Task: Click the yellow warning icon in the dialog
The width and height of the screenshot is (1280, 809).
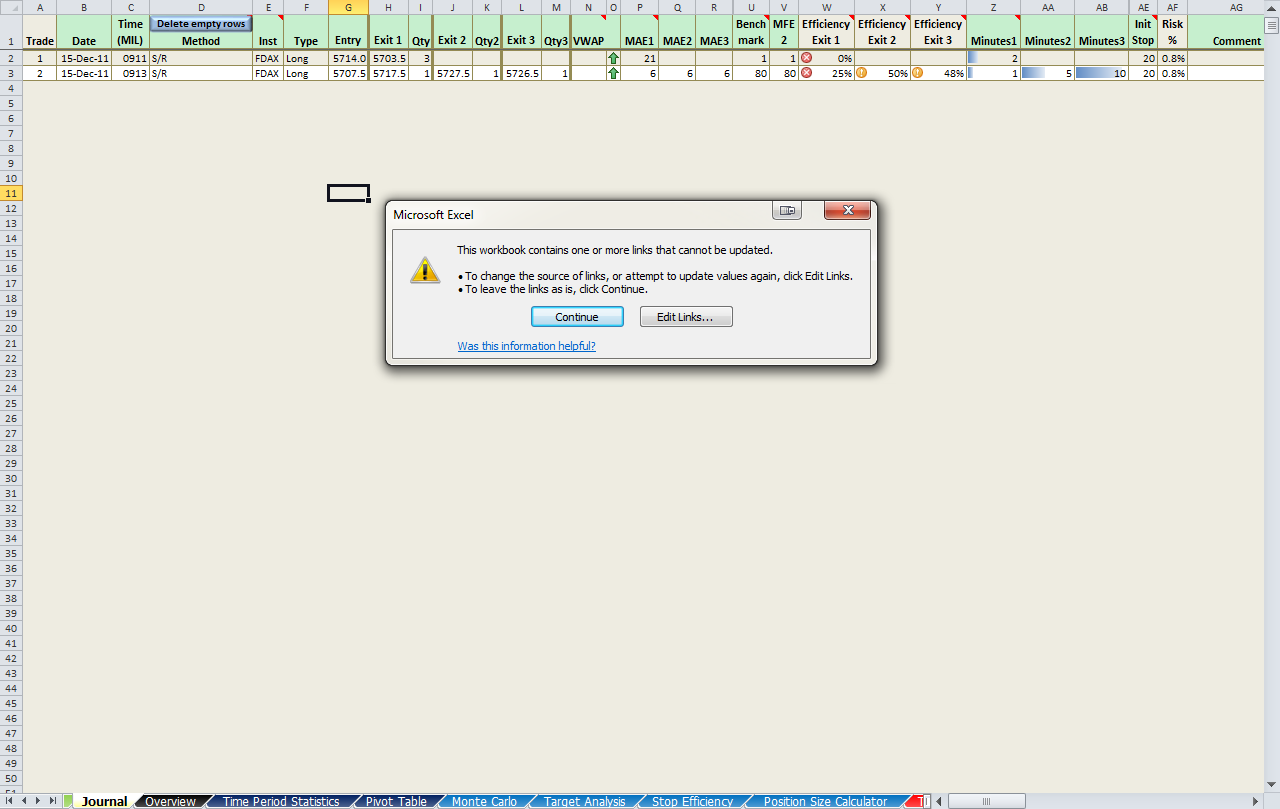Action: click(425, 270)
